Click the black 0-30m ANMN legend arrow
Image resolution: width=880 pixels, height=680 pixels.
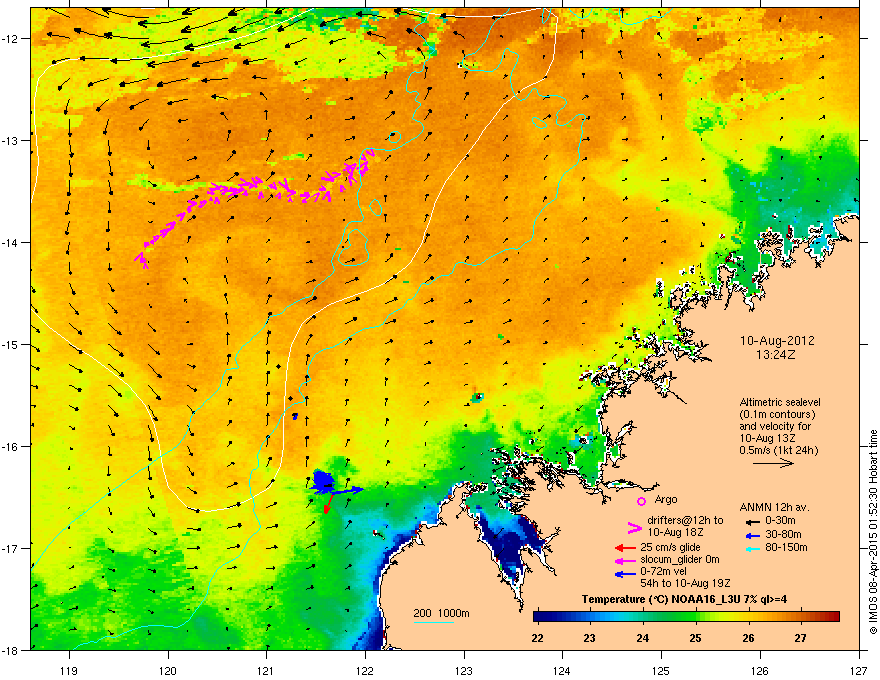752,521
